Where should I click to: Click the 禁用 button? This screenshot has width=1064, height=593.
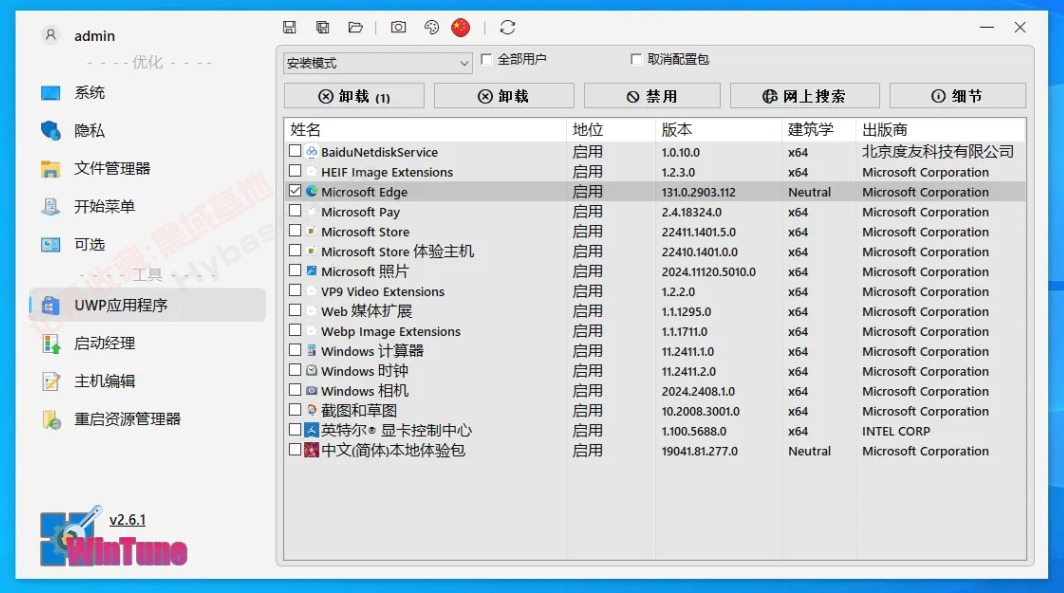[x=652, y=96]
